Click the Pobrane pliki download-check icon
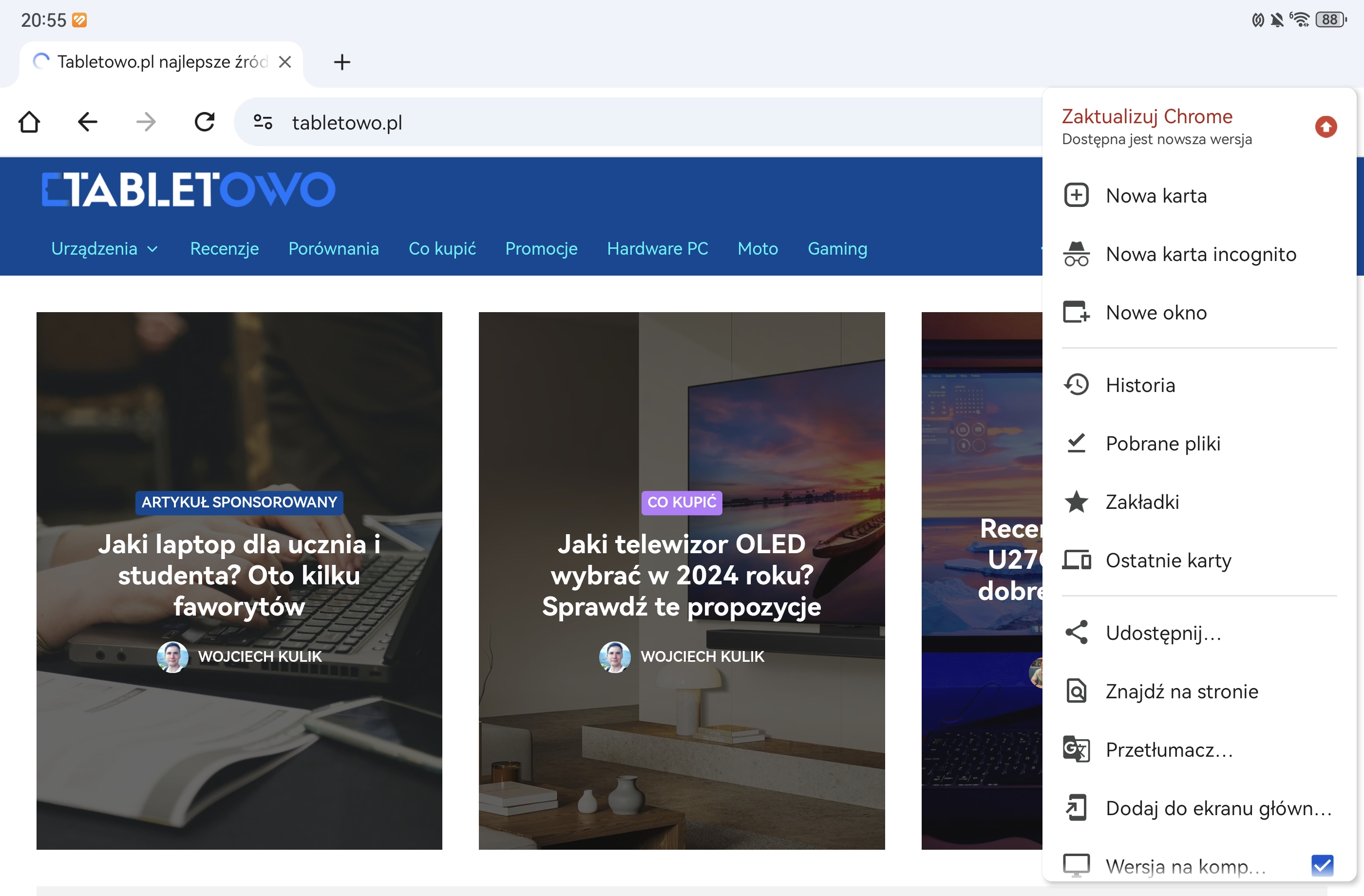 (x=1076, y=443)
